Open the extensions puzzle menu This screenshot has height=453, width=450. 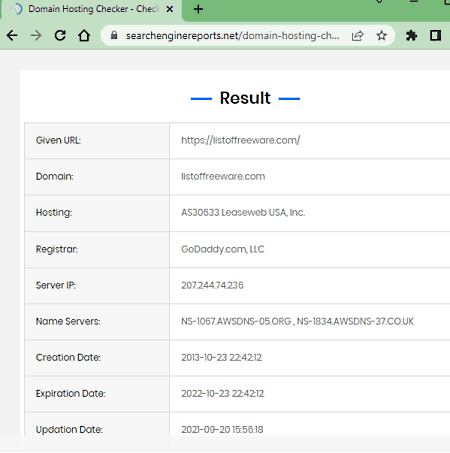pos(411,35)
